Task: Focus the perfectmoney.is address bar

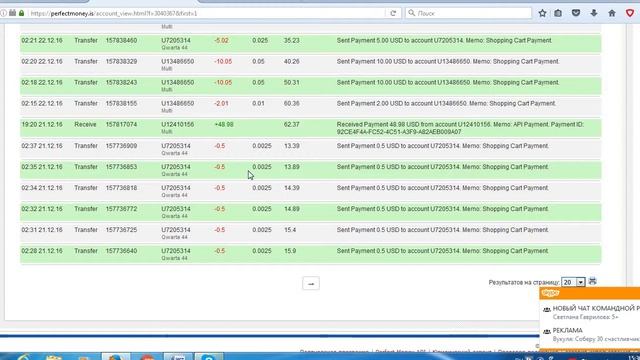Action: tap(206, 13)
